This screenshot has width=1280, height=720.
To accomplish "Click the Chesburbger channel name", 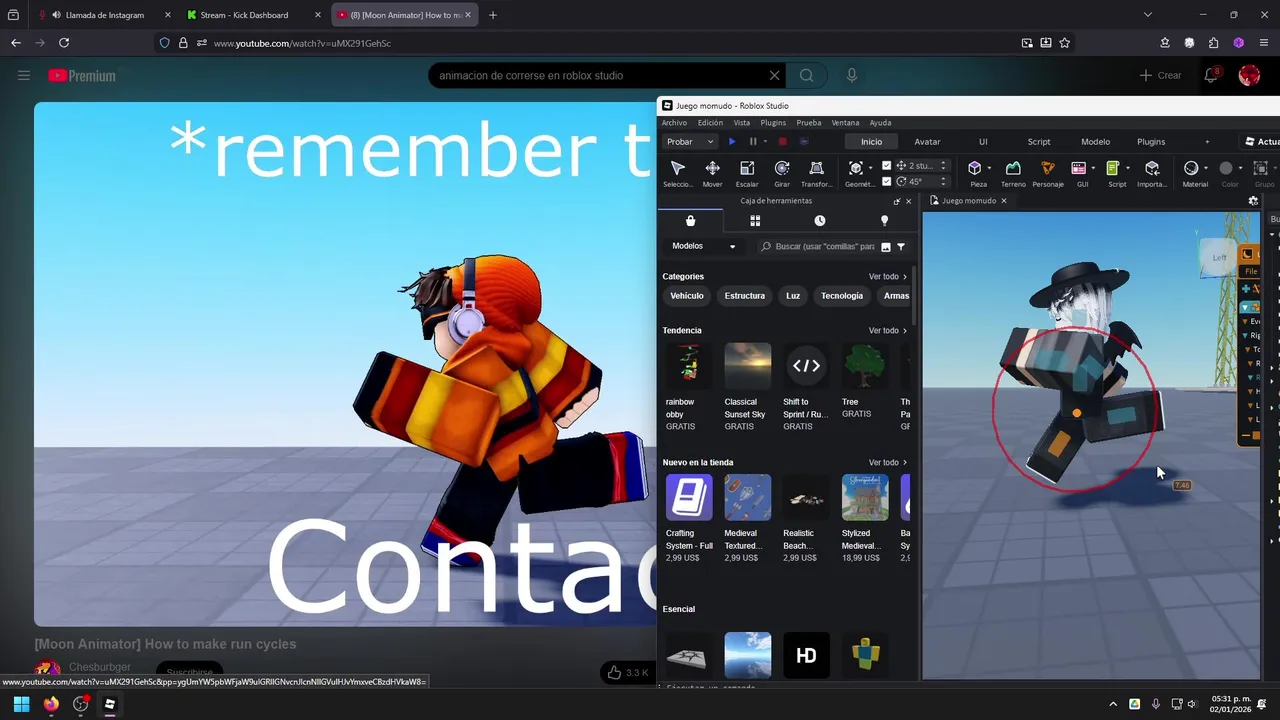I will [100, 667].
